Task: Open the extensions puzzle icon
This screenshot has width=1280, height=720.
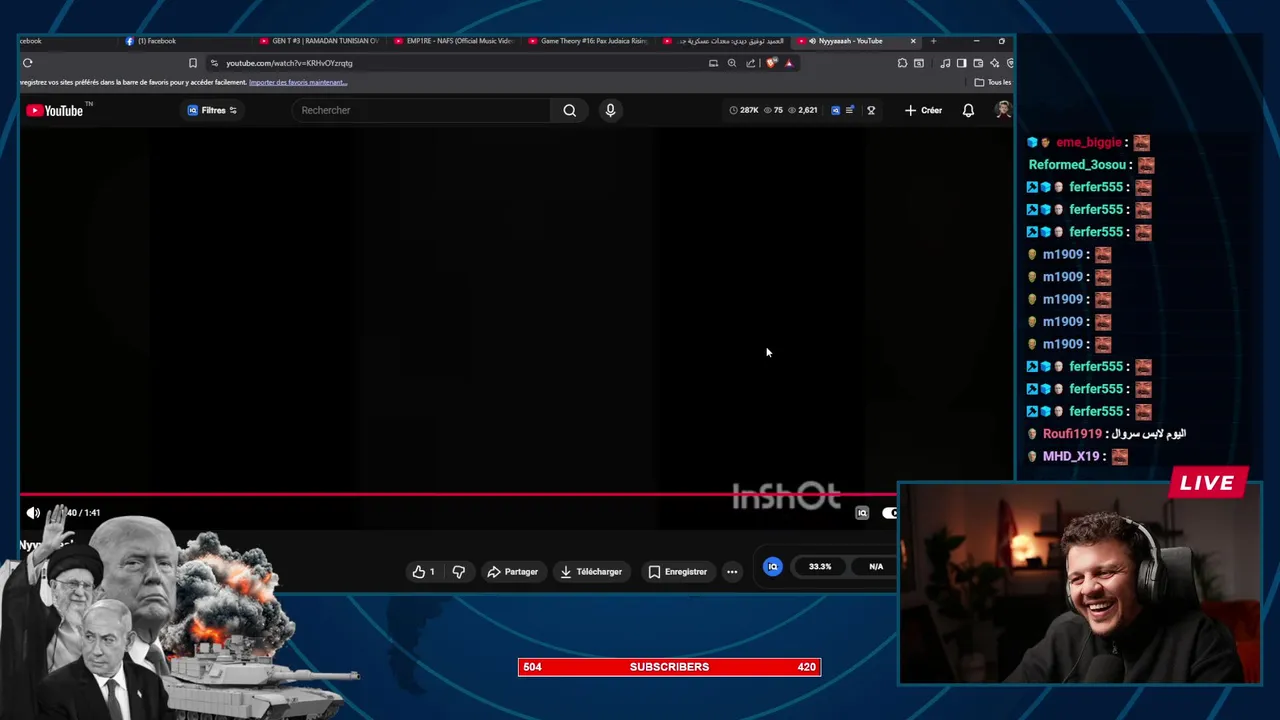Action: point(902,63)
